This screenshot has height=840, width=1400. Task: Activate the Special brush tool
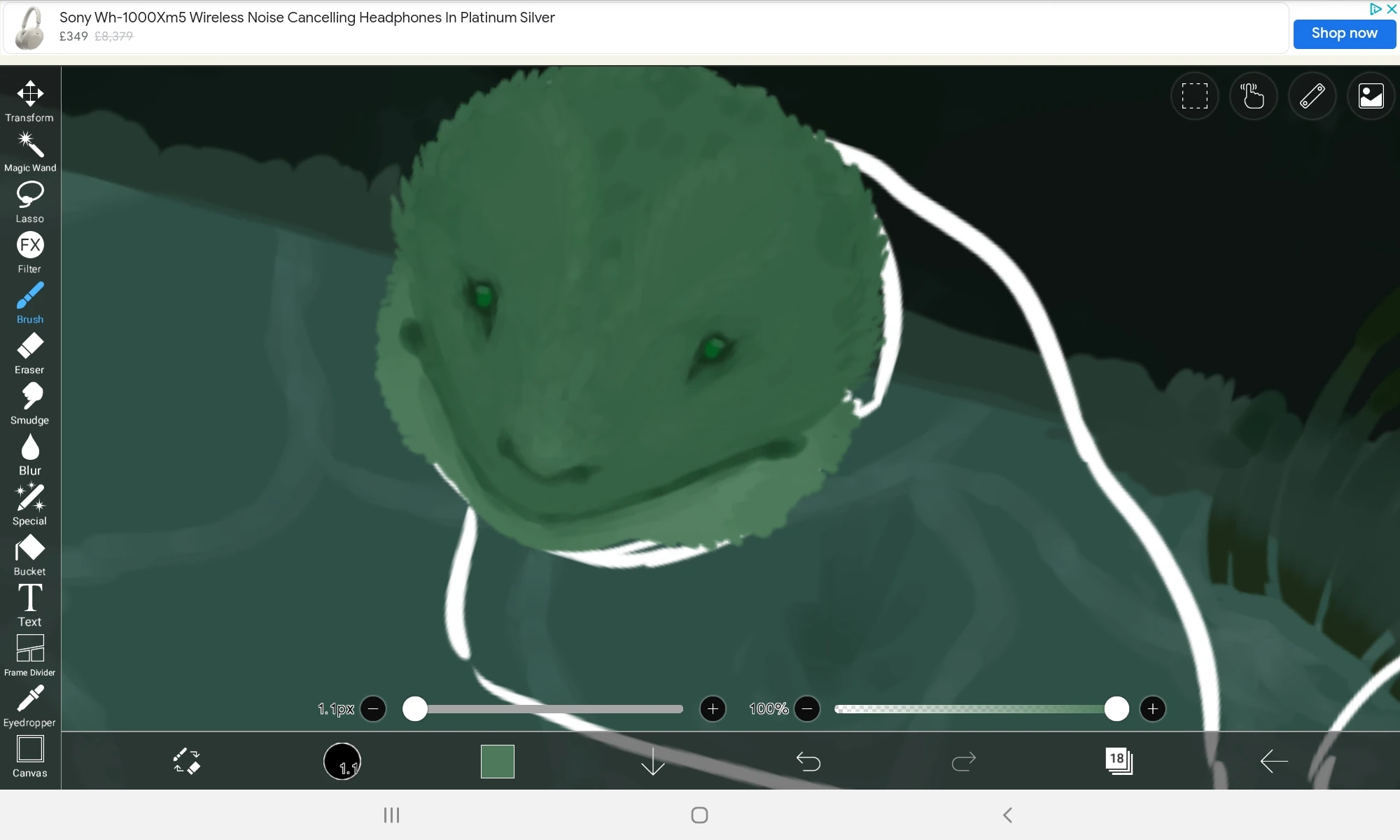coord(29,500)
